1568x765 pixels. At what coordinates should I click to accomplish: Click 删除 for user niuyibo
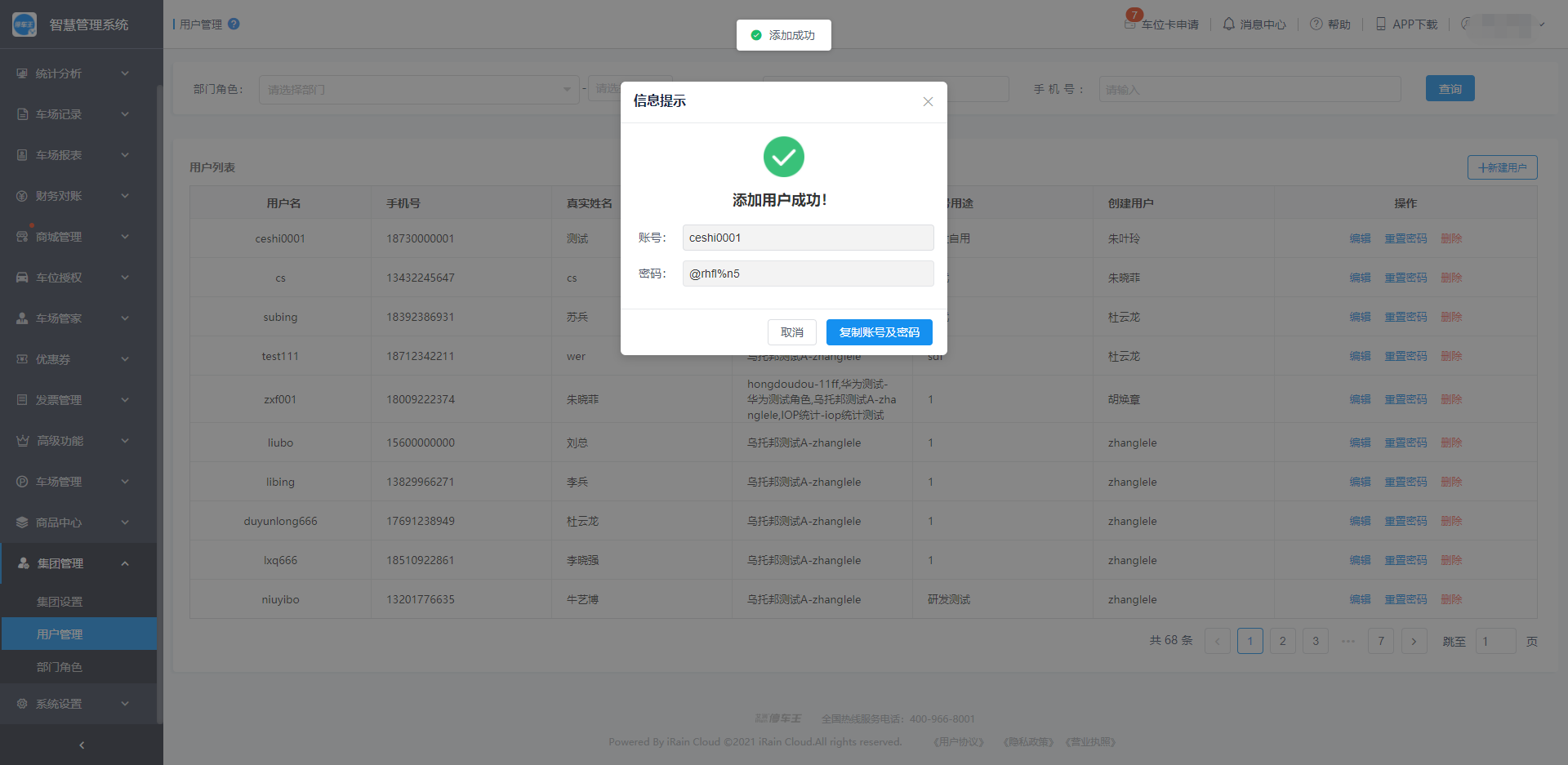coord(1451,599)
